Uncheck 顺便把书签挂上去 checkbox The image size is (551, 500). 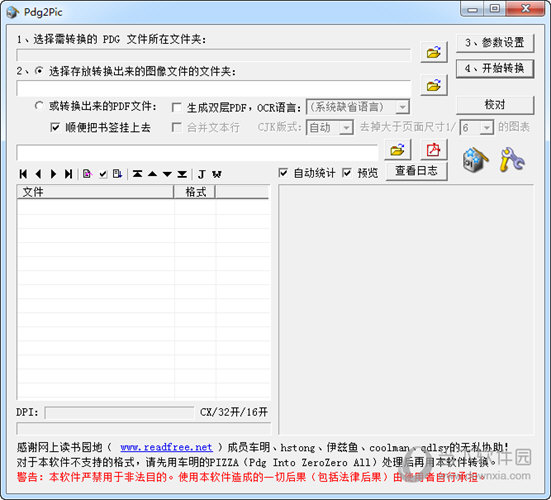[55, 127]
